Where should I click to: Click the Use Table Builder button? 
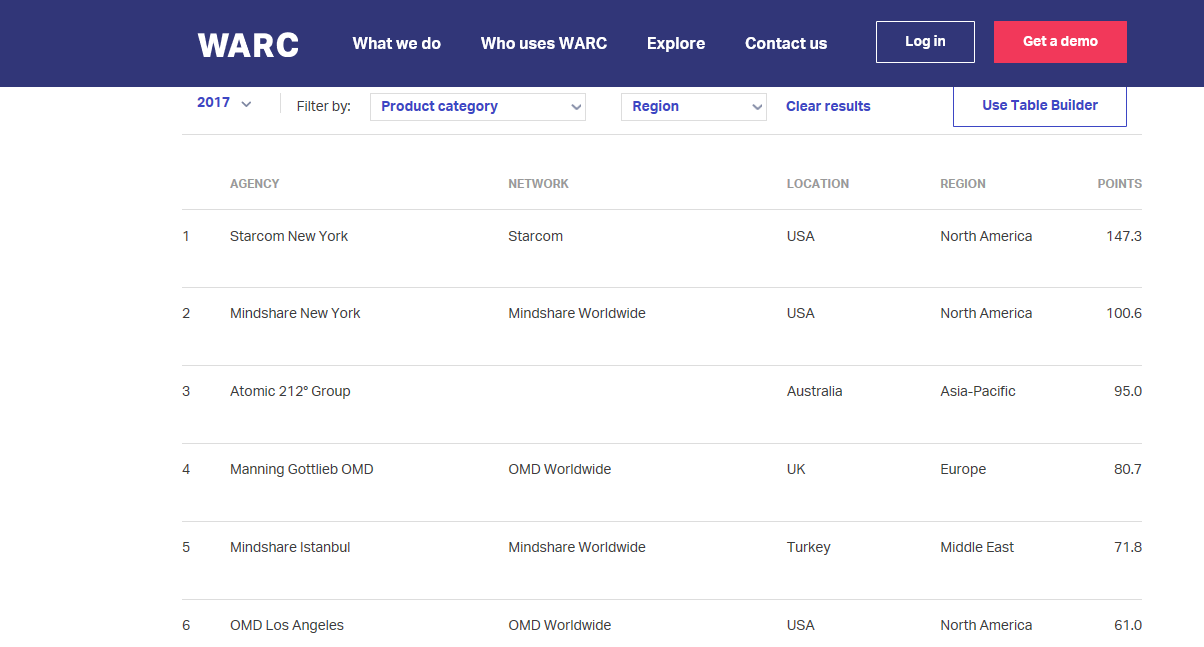[1040, 105]
